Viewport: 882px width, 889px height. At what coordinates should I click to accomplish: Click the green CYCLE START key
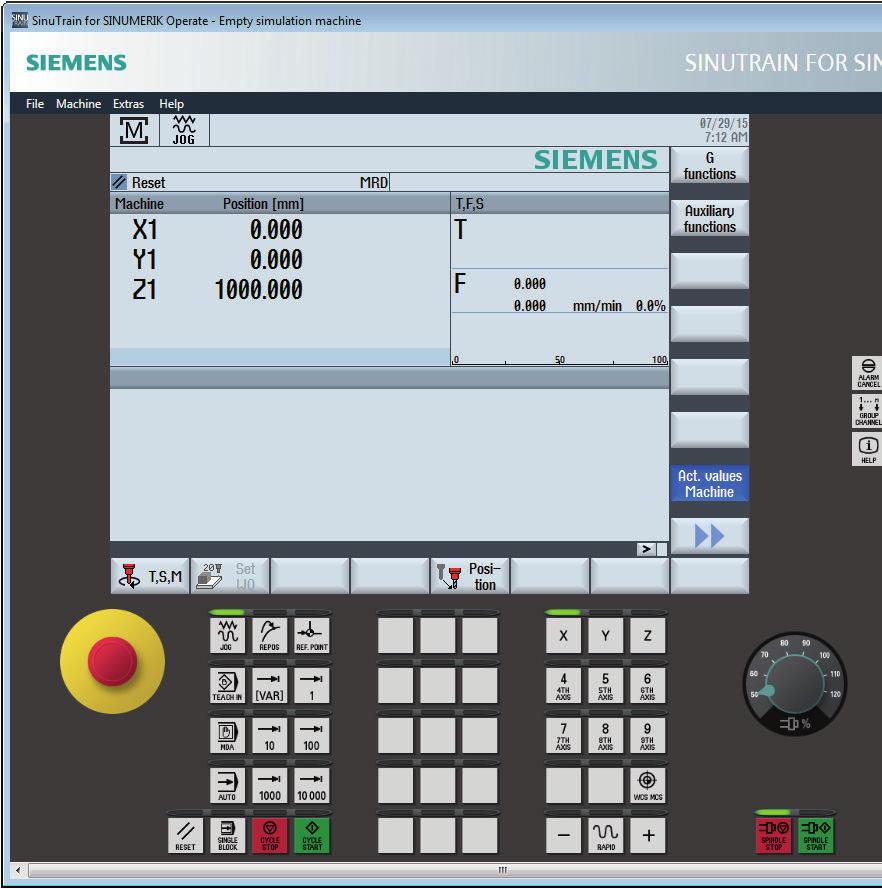pyautogui.click(x=311, y=835)
